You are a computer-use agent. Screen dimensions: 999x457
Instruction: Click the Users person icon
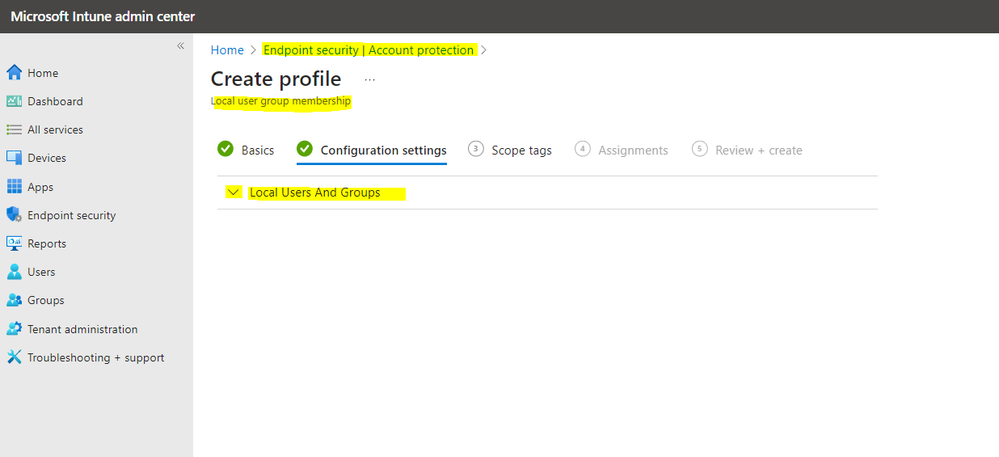click(x=14, y=272)
